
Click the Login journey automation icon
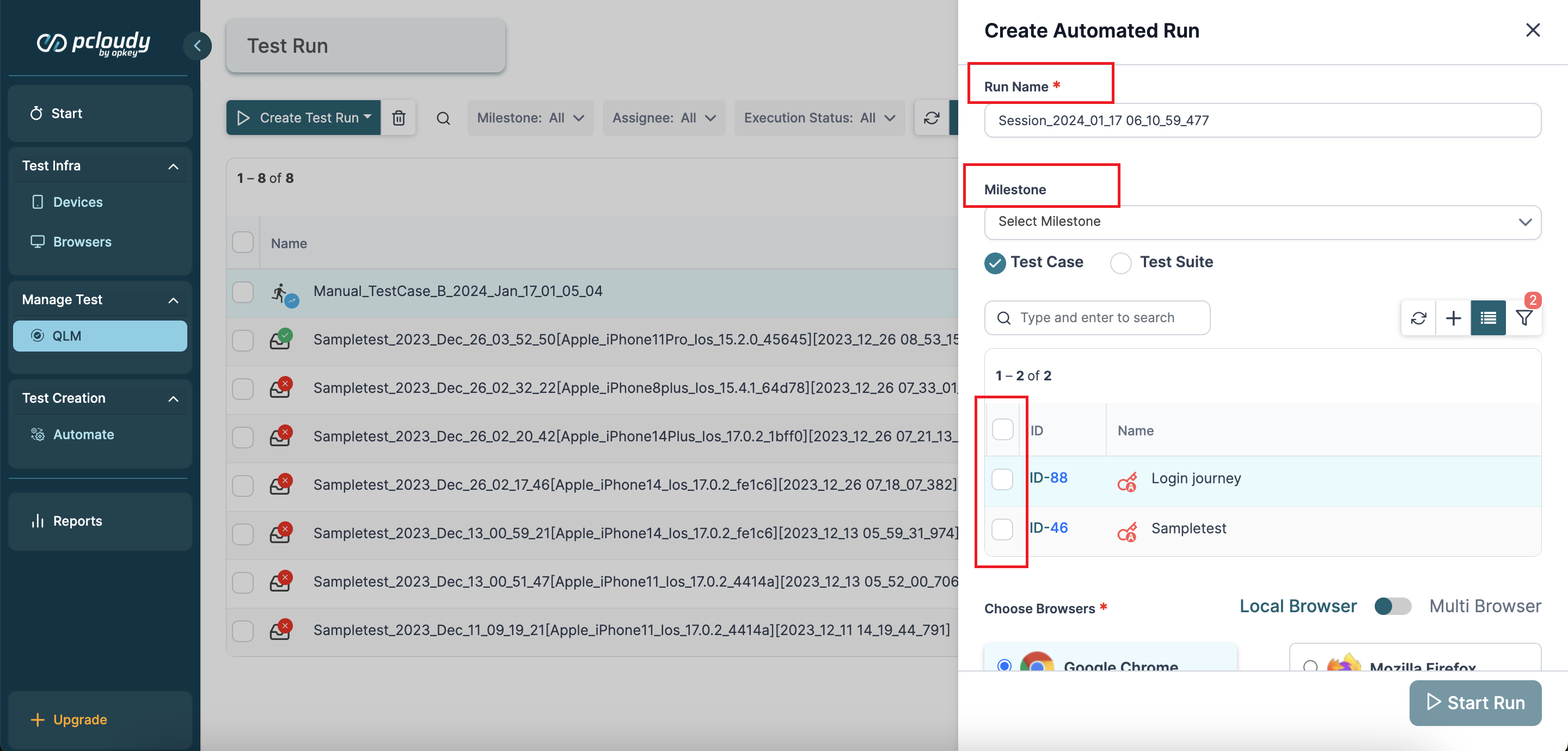1126,482
